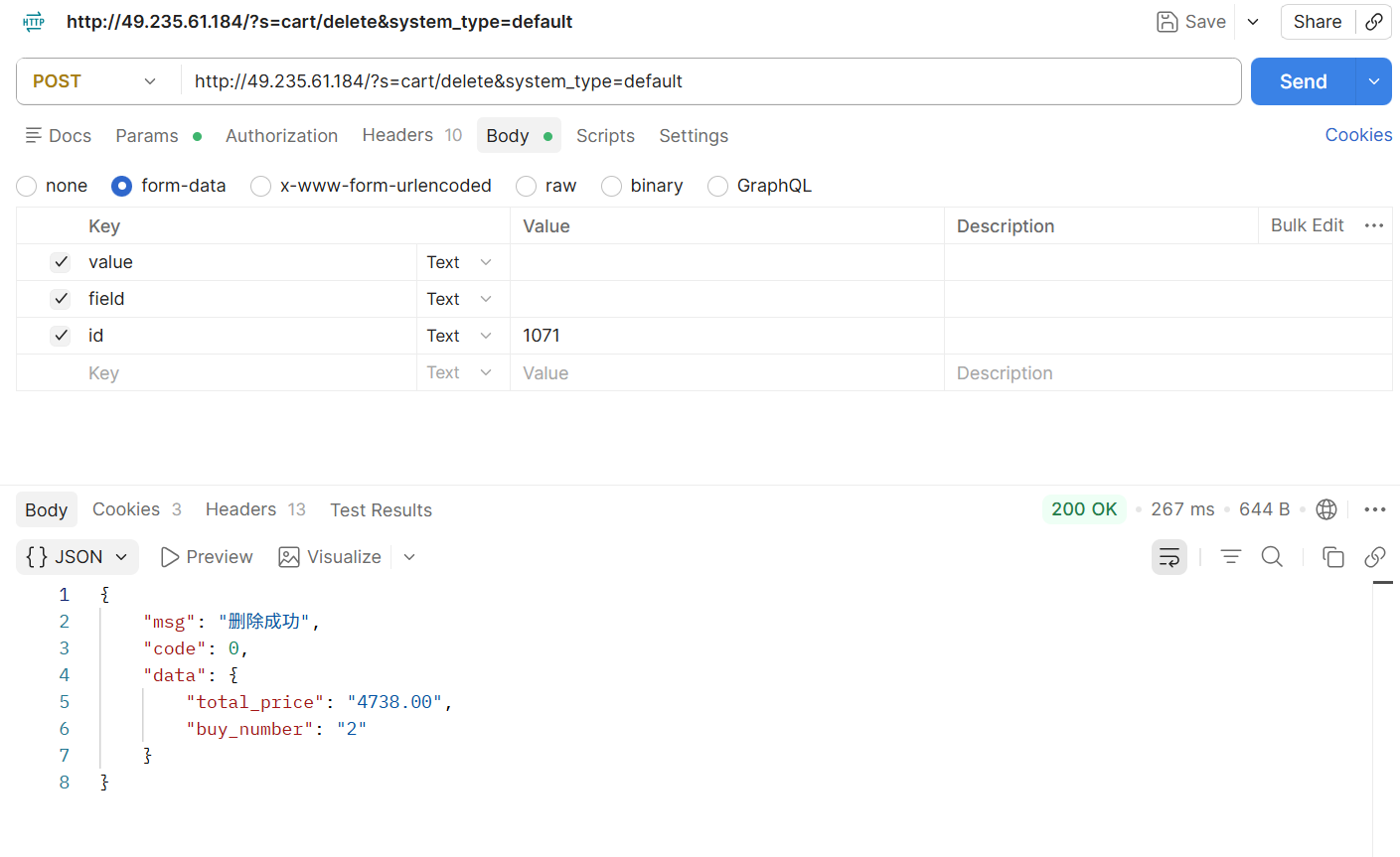Send the request

pos(1303,81)
